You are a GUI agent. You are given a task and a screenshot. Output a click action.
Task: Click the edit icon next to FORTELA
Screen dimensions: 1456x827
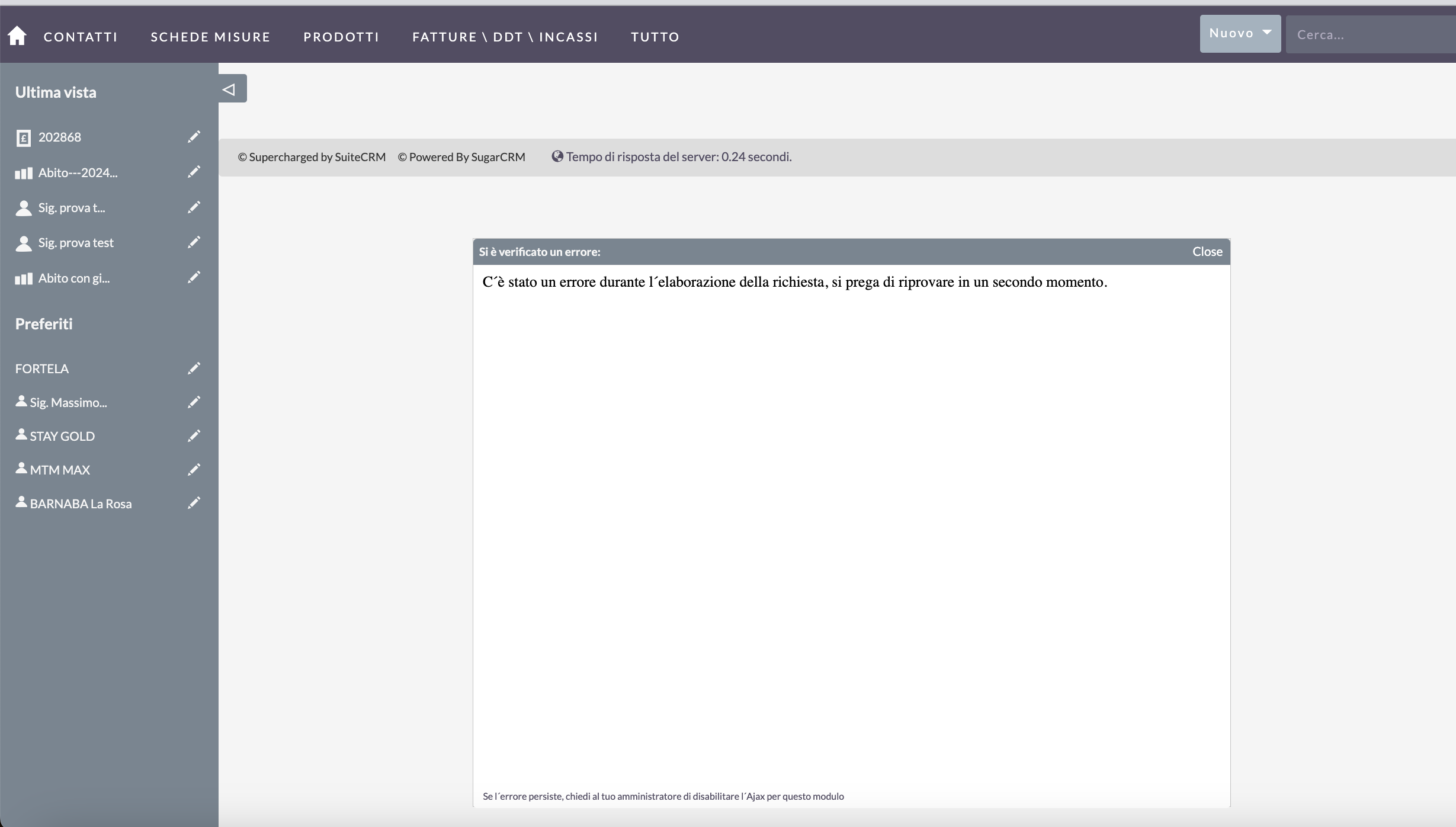193,368
